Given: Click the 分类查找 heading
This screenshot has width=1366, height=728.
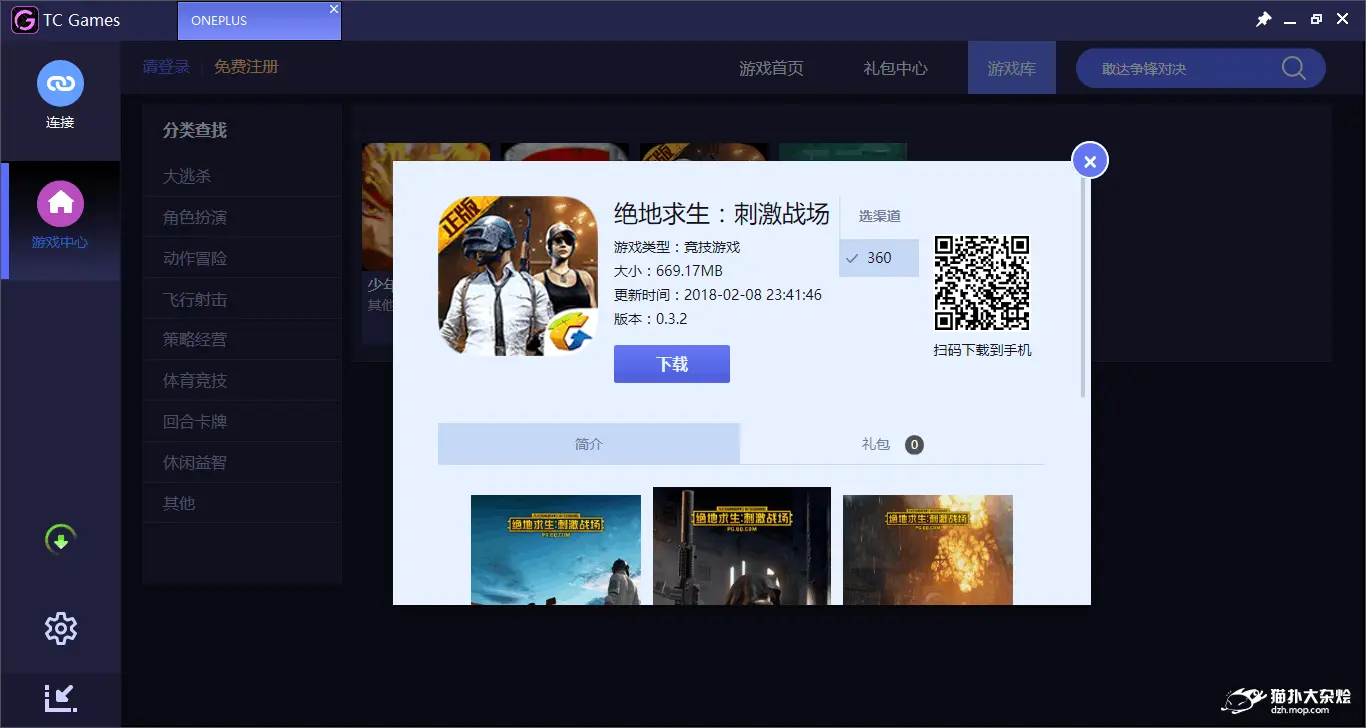Looking at the screenshot, I should click(195, 130).
